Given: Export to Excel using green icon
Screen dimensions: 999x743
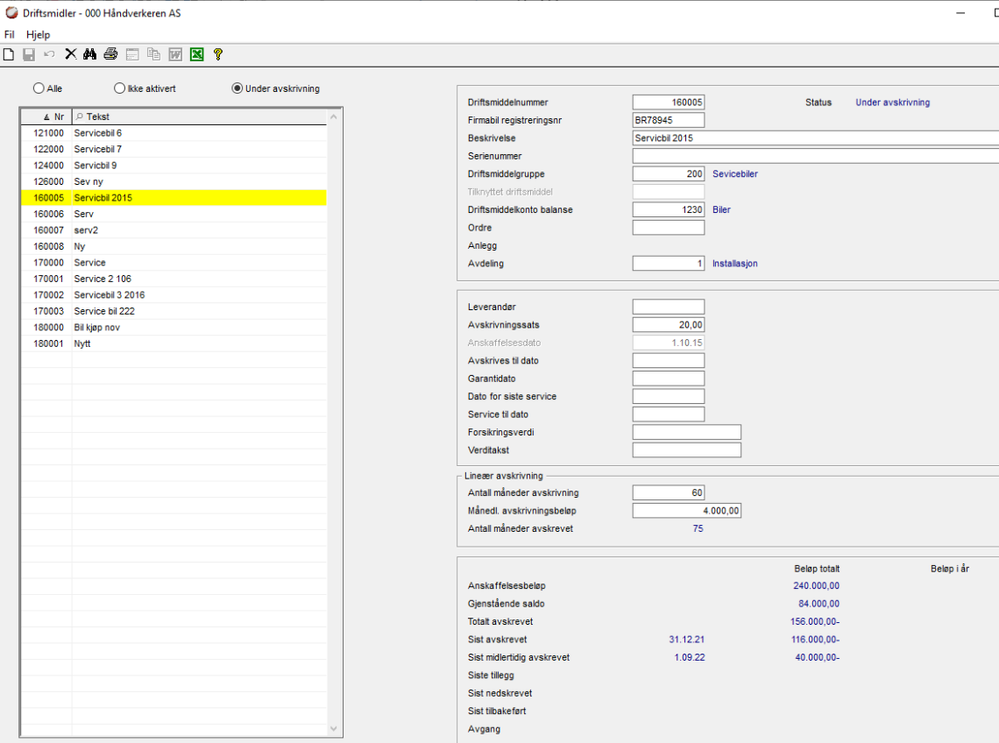Looking at the screenshot, I should 197,54.
